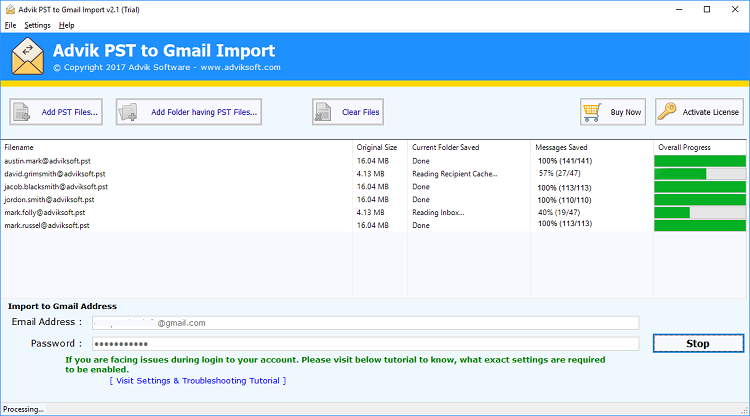Select david.grimsmith@adviksoft.pst file row
This screenshot has height=416, width=750.
[x=373, y=174]
